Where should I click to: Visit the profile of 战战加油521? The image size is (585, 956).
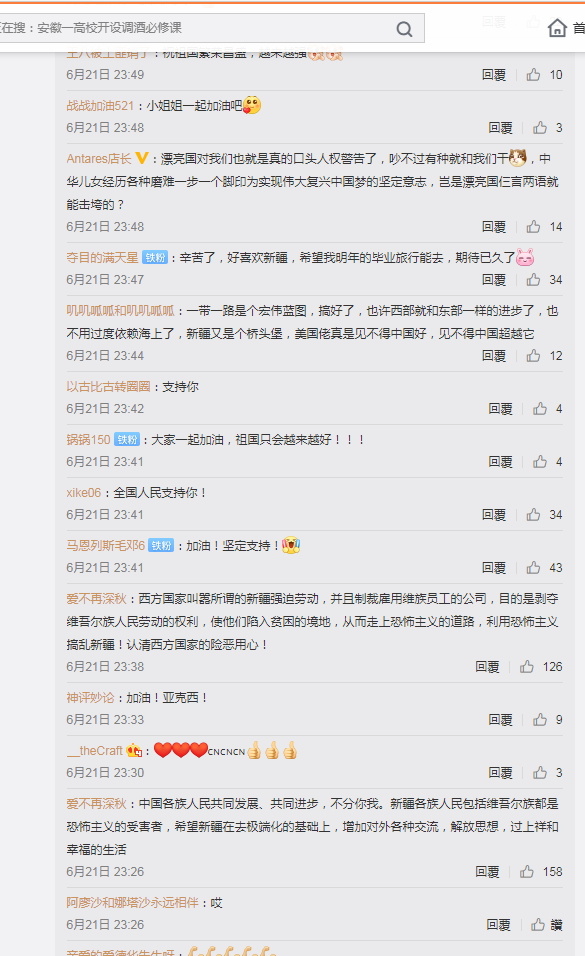pos(100,105)
